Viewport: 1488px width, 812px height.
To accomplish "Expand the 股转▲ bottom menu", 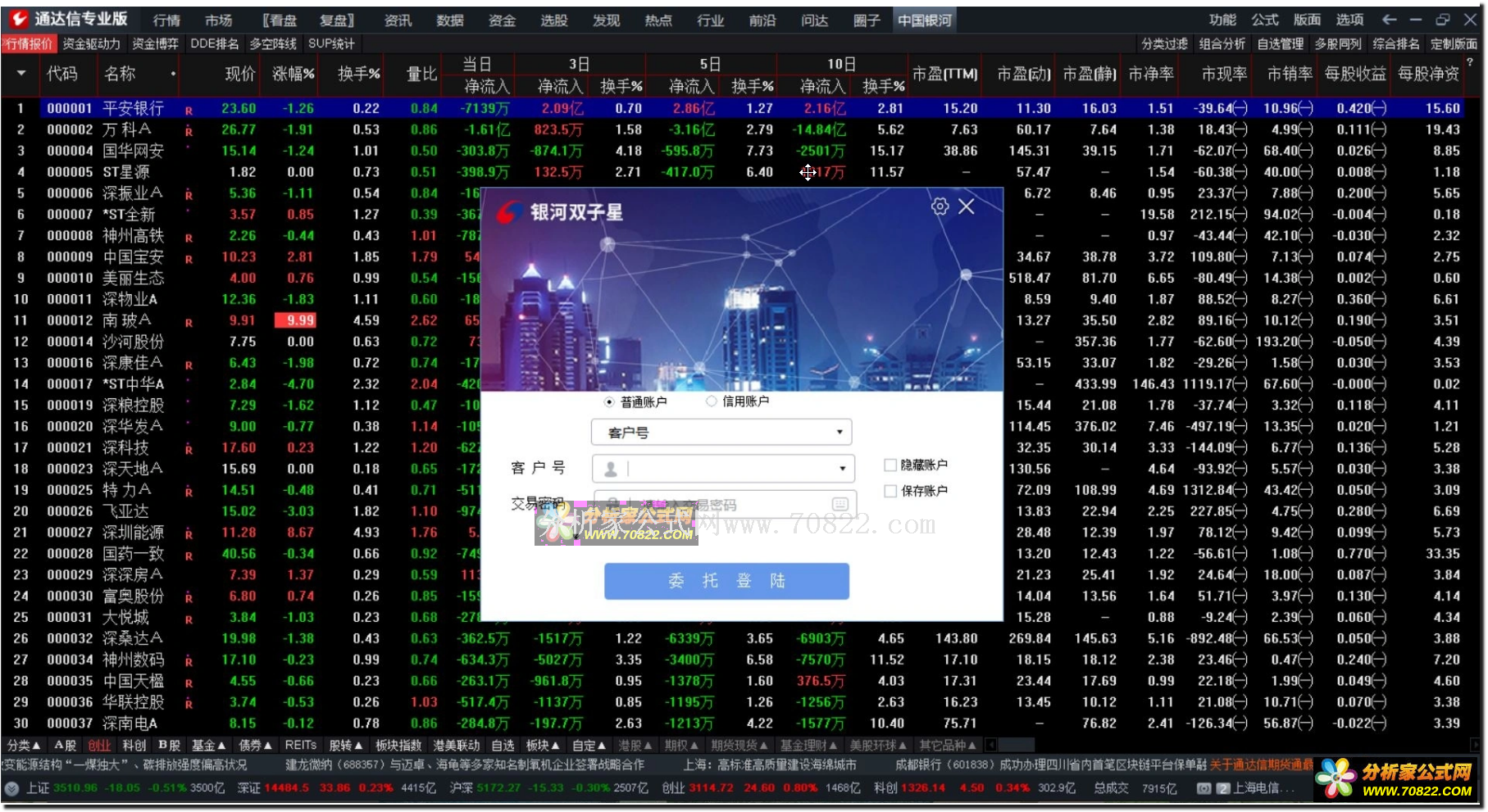I will (x=346, y=745).
